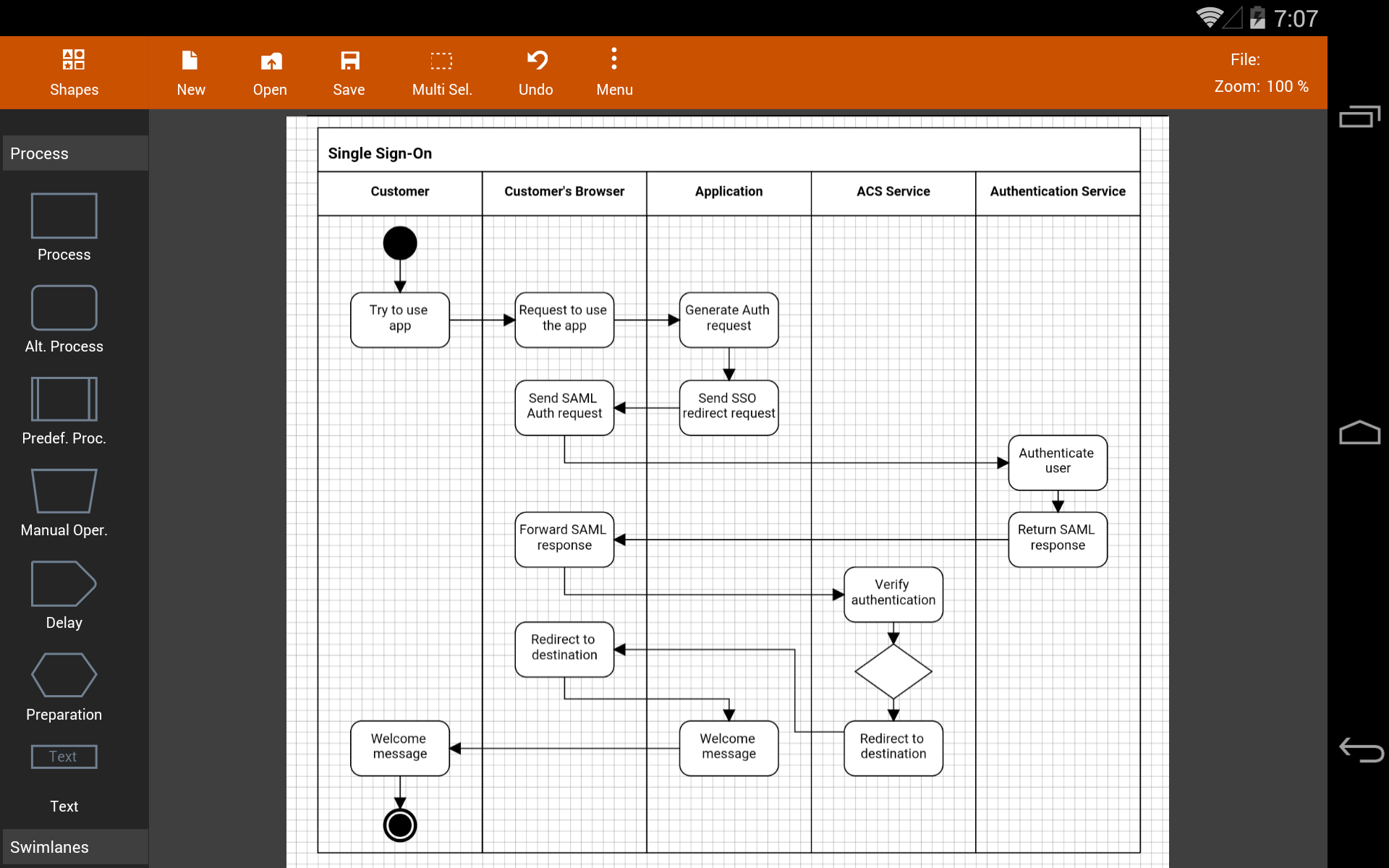Choose the Preparation hexagon shape
Screen dimensions: 1389x868
coord(64,675)
